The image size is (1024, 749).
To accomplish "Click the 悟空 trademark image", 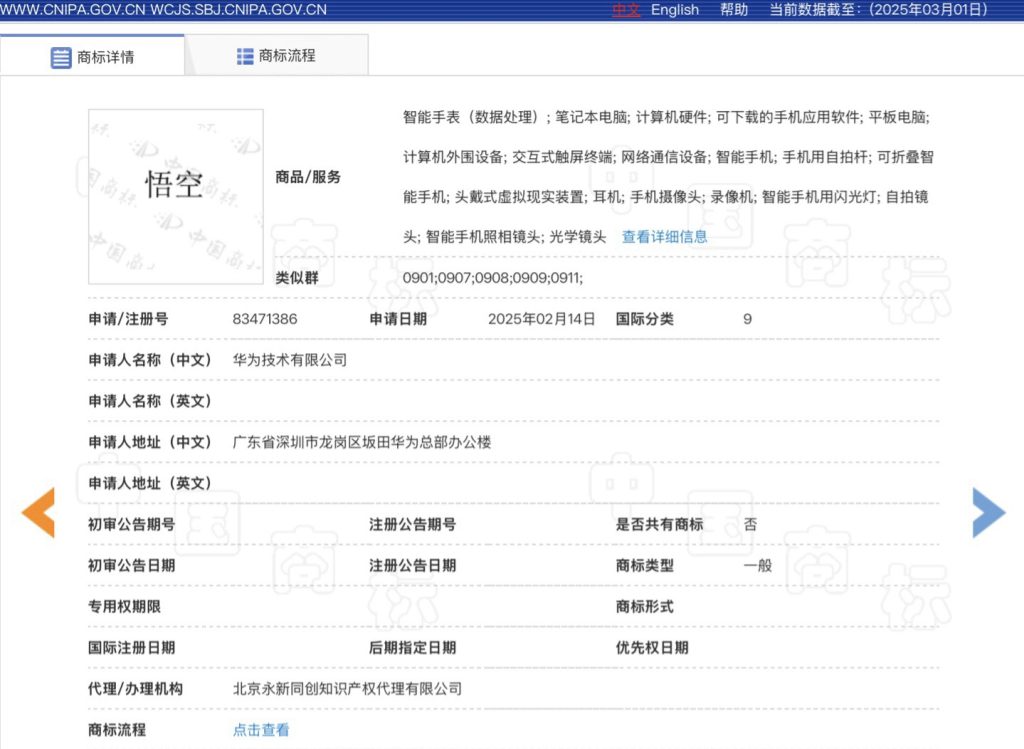I will (176, 197).
